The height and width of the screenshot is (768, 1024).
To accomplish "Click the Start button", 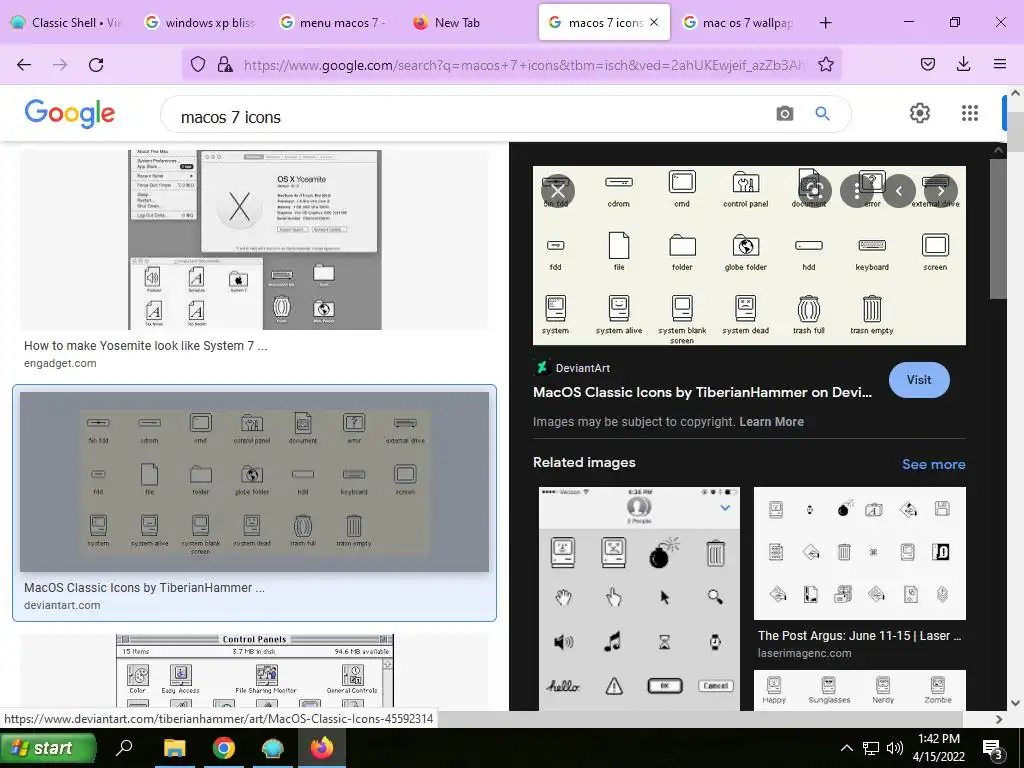I will [x=48, y=748].
